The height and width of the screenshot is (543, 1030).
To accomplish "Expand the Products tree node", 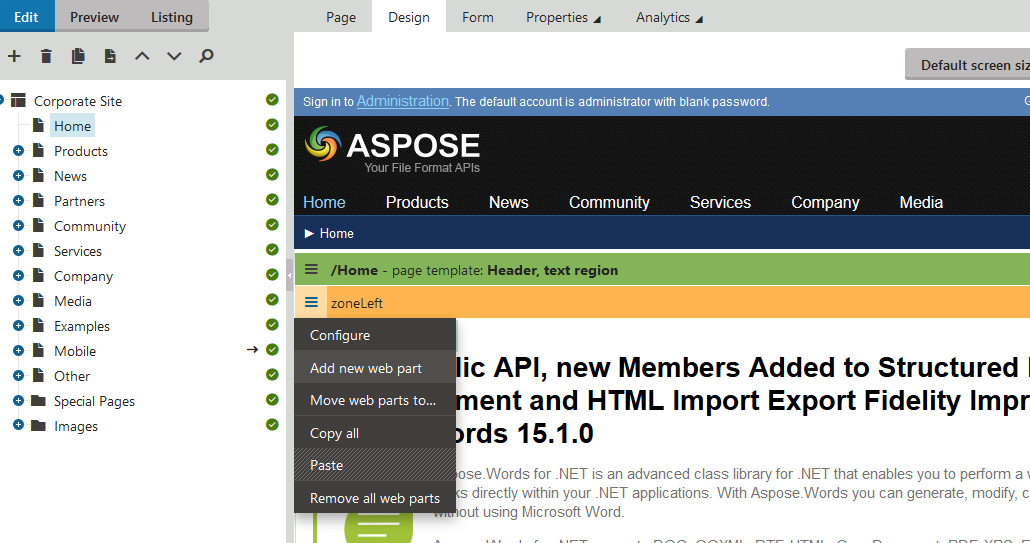I will coord(18,150).
